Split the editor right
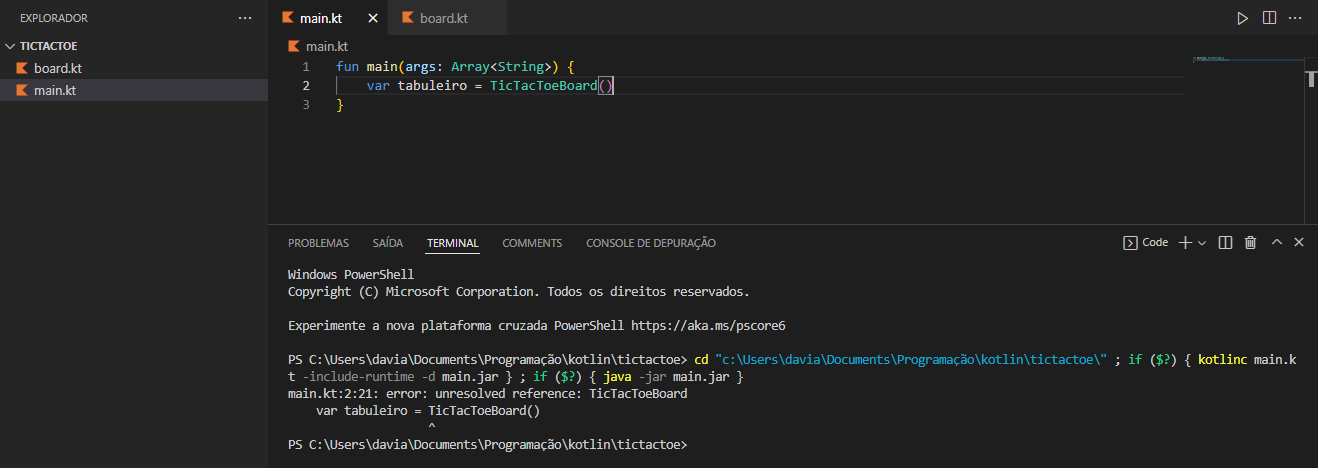 click(1269, 18)
